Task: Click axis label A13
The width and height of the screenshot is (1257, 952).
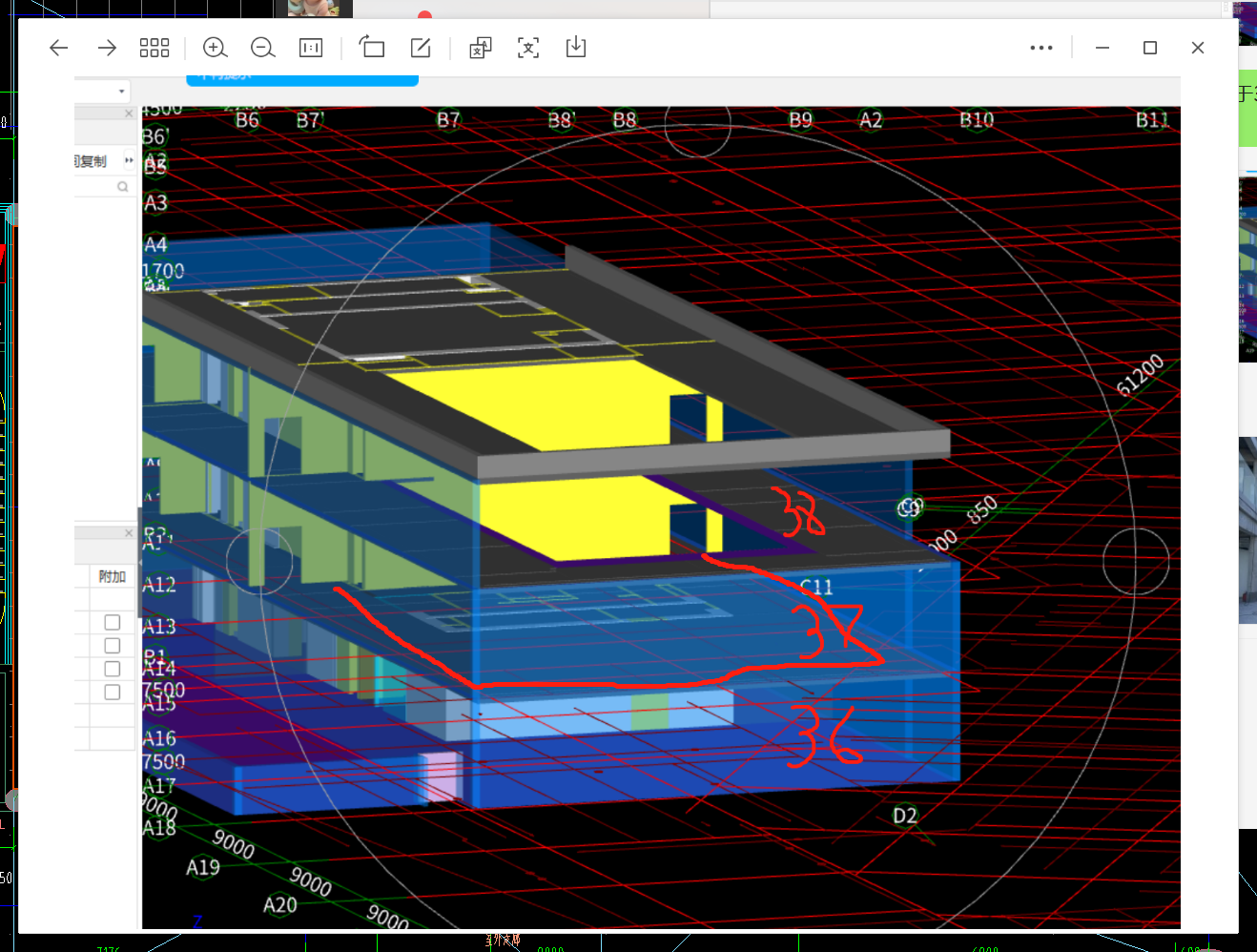Action: click(159, 627)
